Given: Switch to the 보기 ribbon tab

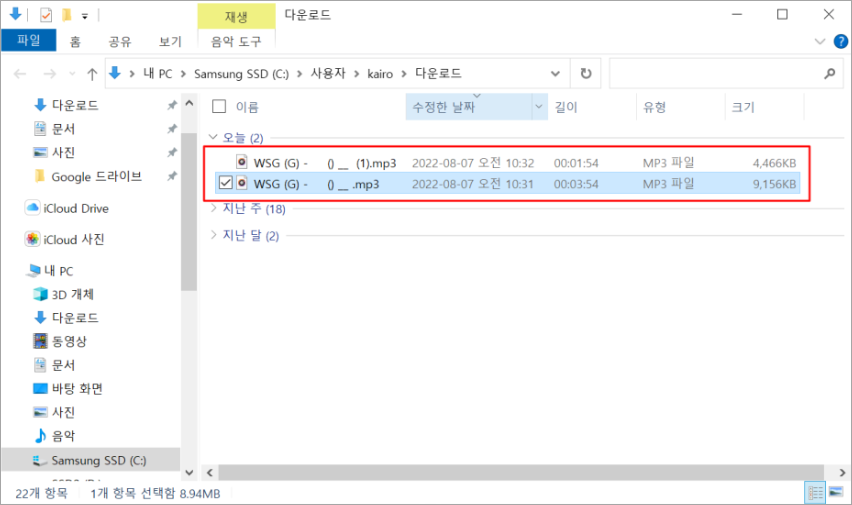Looking at the screenshot, I should point(170,41).
